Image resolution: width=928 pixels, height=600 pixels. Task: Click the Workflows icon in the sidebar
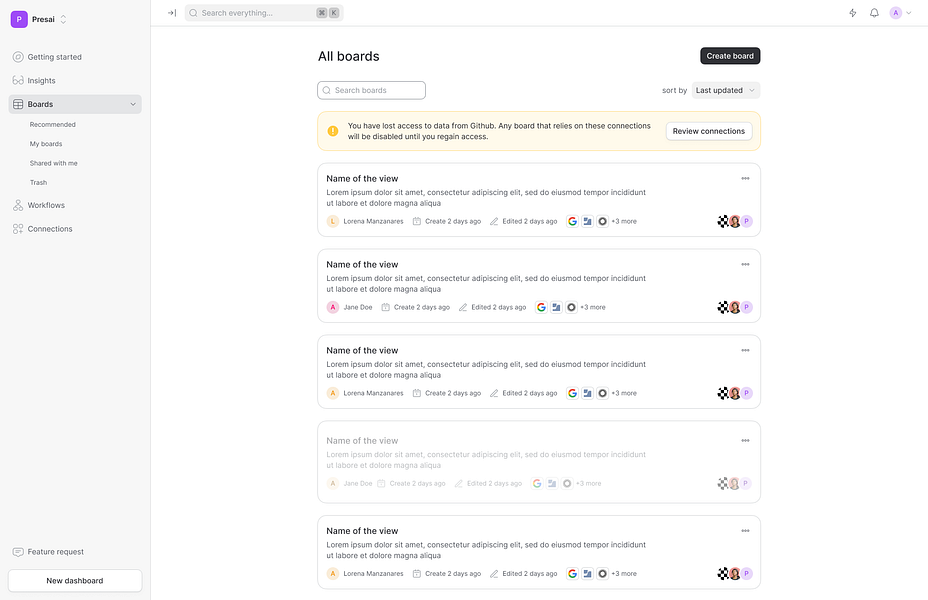tap(16, 204)
